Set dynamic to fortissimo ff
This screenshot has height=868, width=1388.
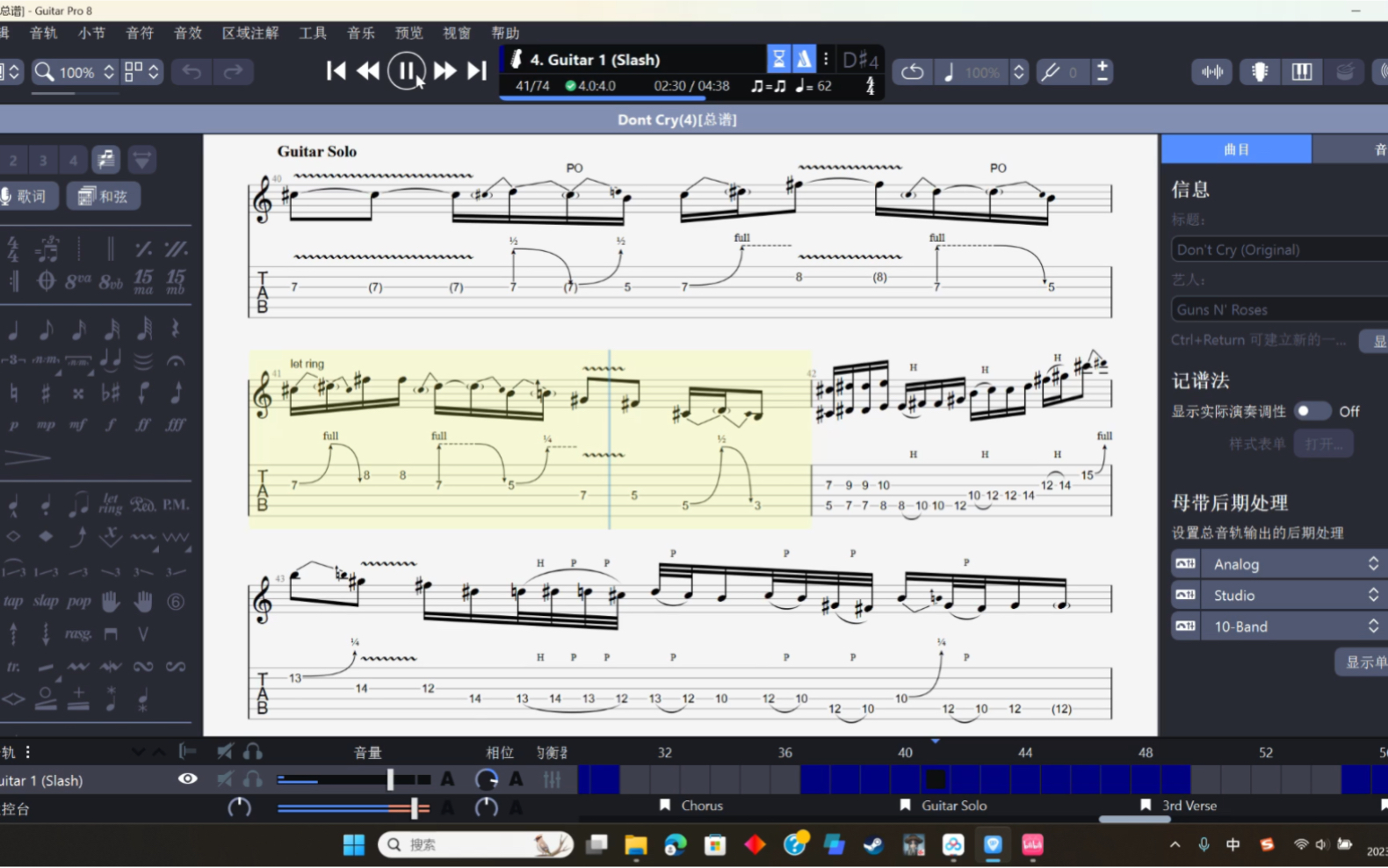[x=143, y=424]
